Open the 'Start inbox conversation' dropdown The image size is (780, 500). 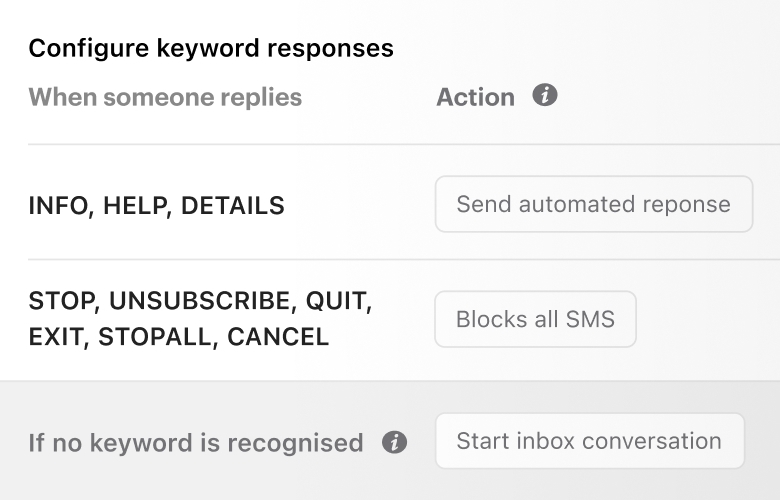coord(590,441)
